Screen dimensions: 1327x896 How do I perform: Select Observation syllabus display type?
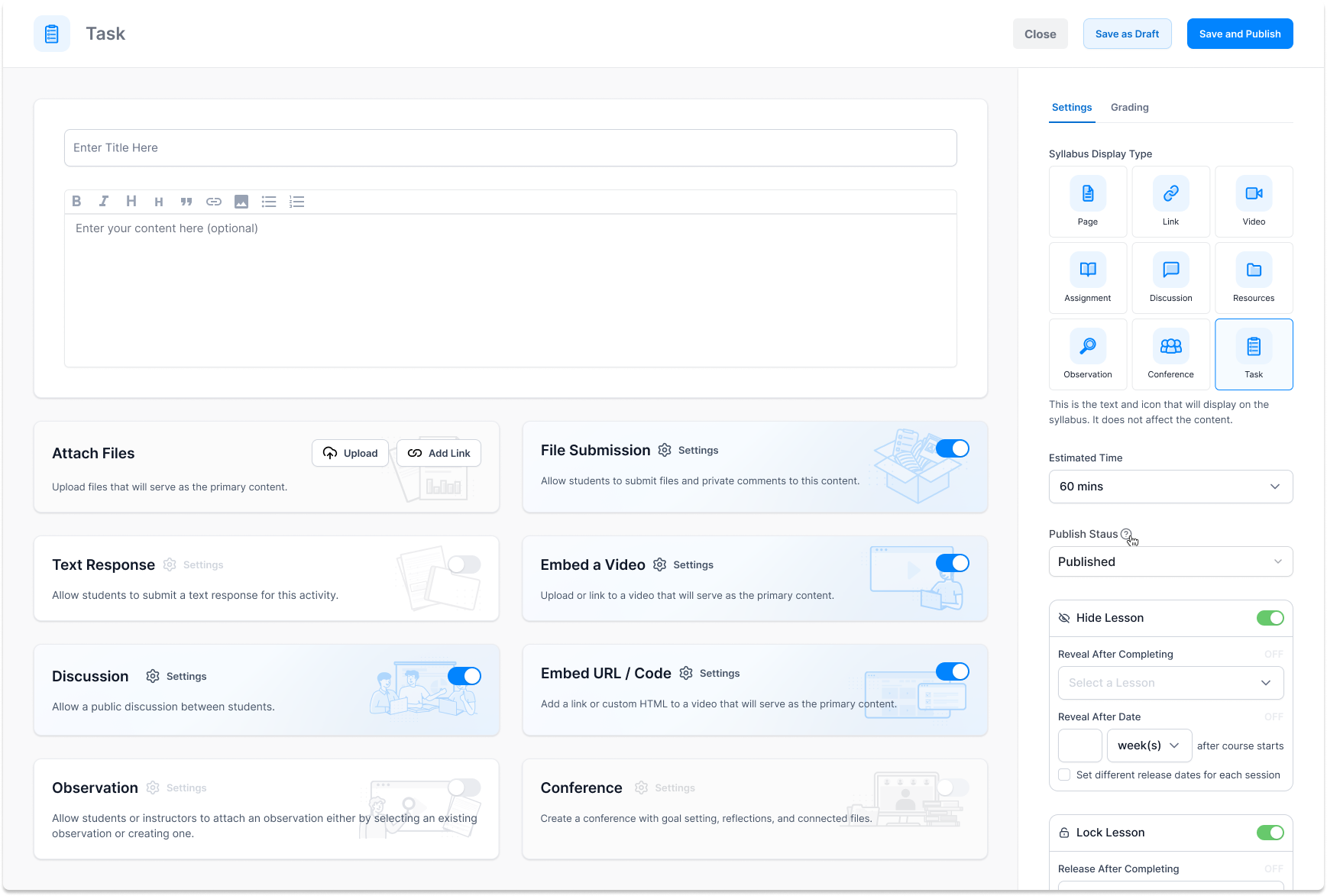pos(1088,354)
